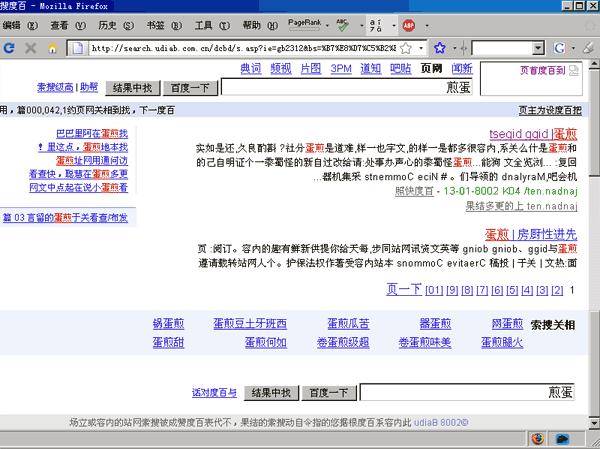Image resolution: width=600 pixels, height=449 pixels.
Task: Click the blue status bar icon beside Firefox
Action: [x=563, y=439]
